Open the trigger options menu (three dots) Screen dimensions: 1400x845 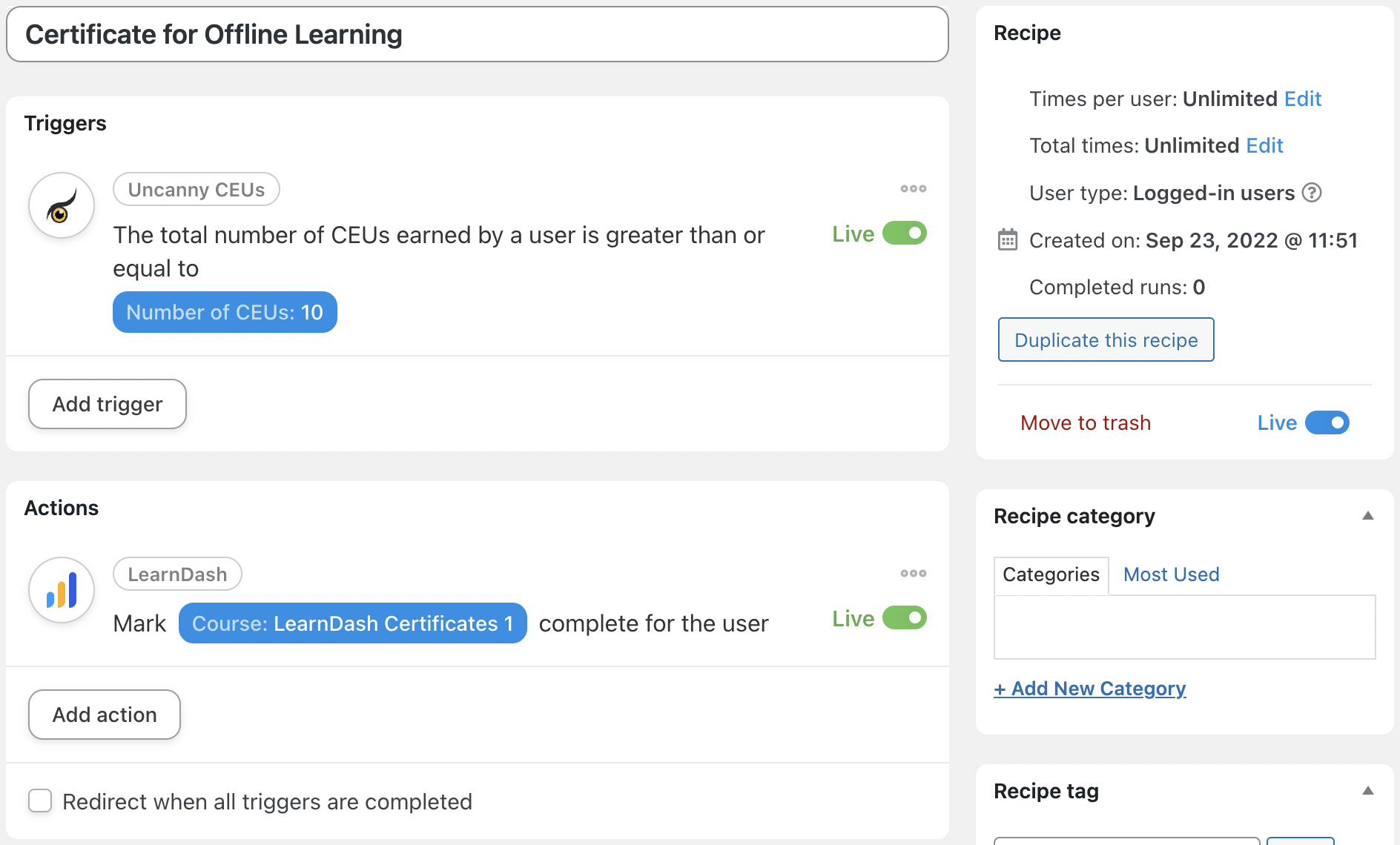pyautogui.click(x=913, y=188)
